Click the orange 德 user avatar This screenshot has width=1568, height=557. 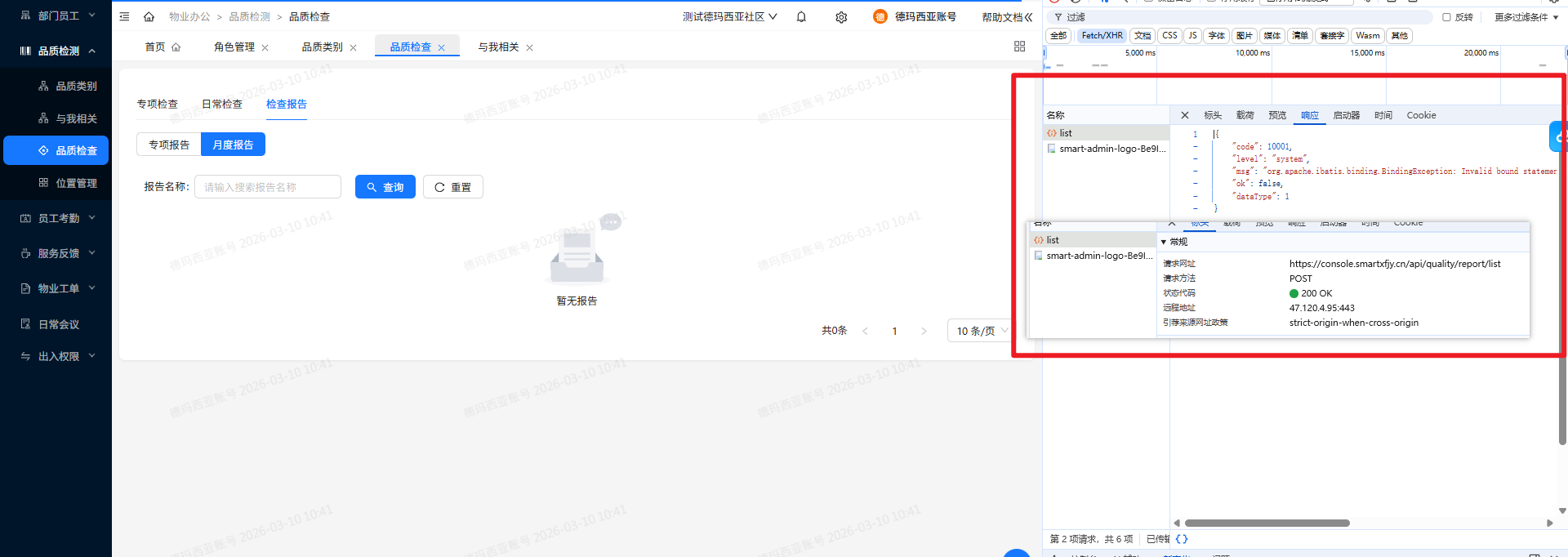click(880, 16)
